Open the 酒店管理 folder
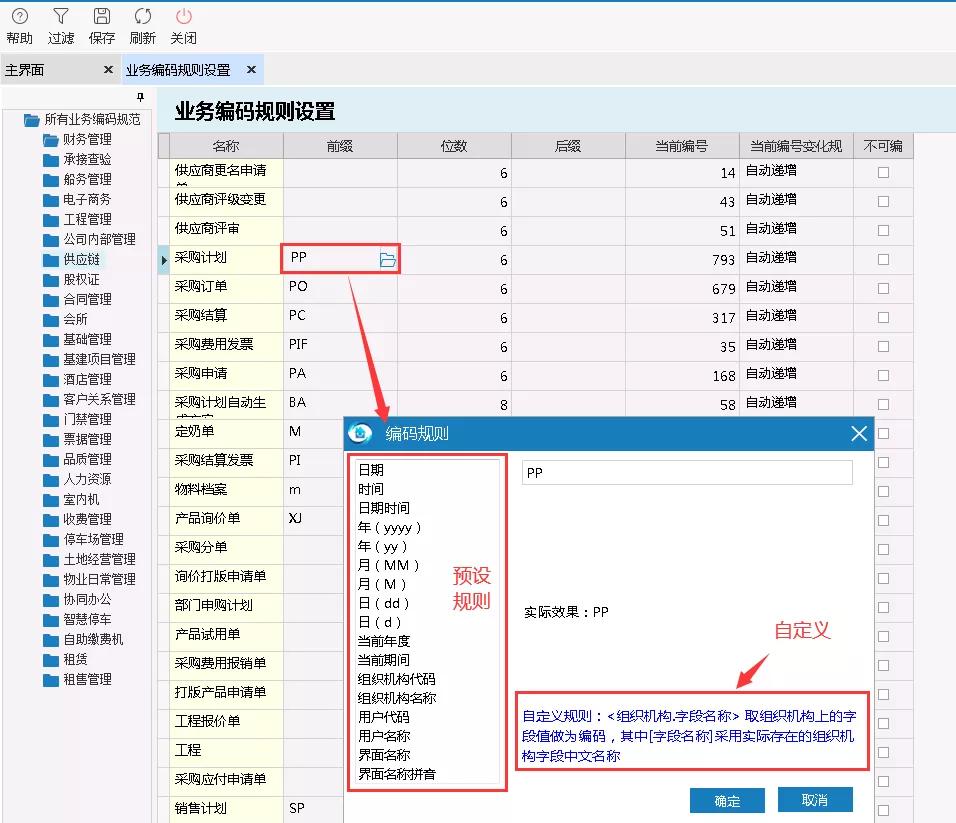The image size is (956, 823). pos(77,379)
